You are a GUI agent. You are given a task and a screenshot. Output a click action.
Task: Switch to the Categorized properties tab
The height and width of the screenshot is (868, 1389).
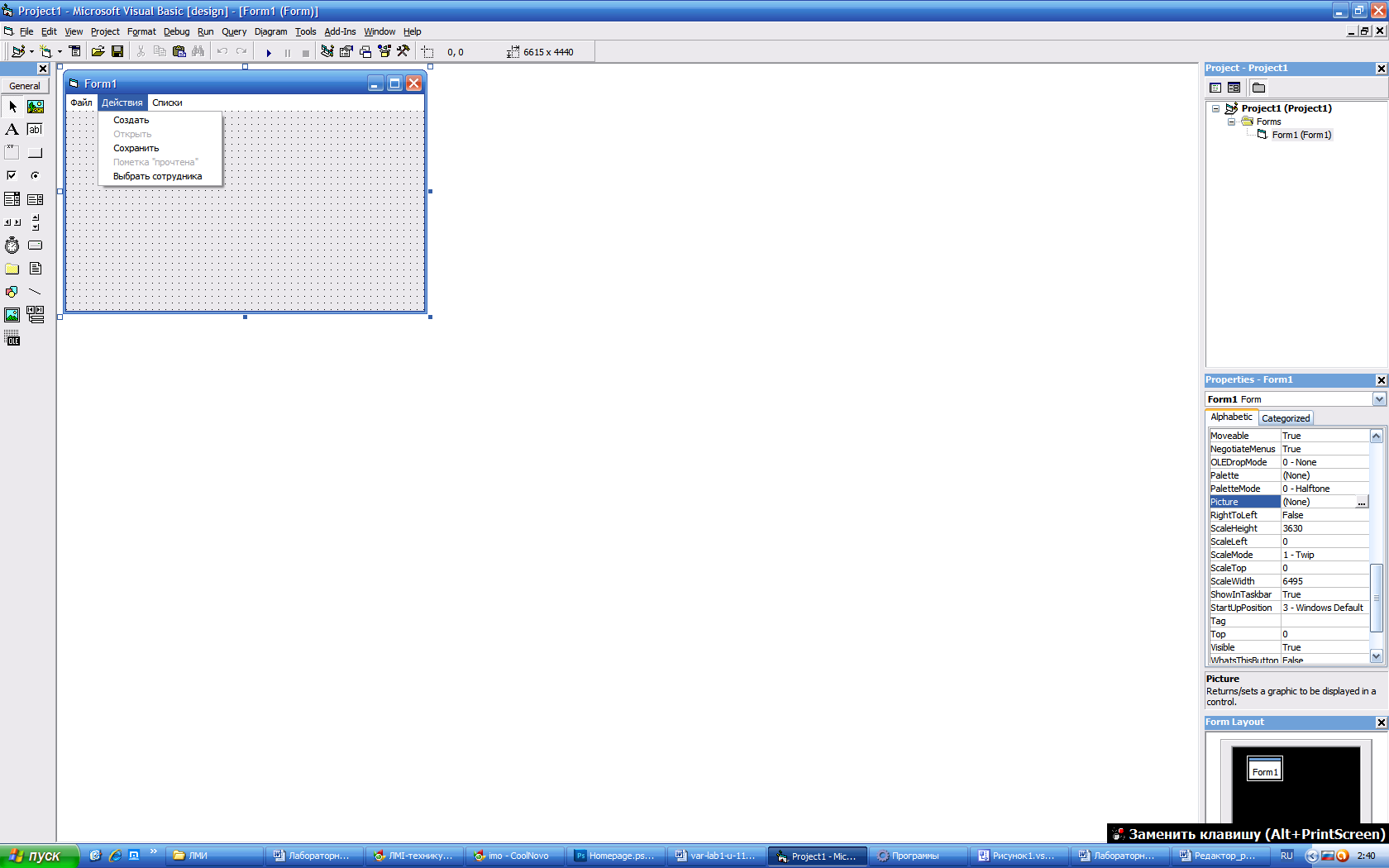click(1286, 418)
